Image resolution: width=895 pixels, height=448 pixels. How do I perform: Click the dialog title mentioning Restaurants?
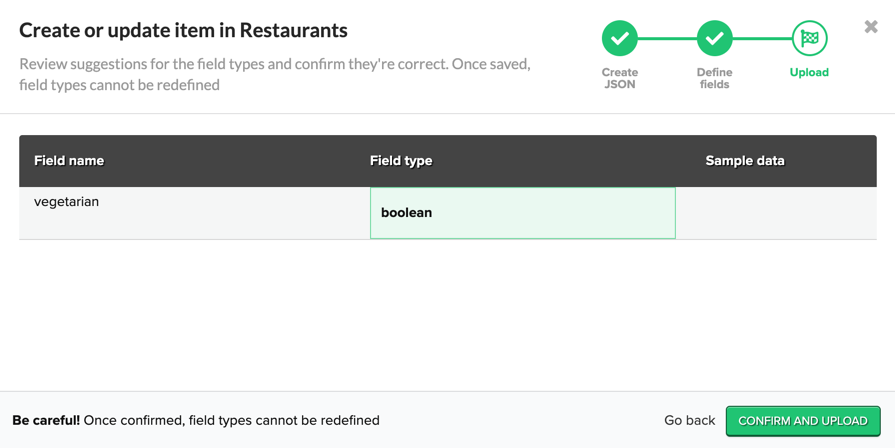pos(183,30)
